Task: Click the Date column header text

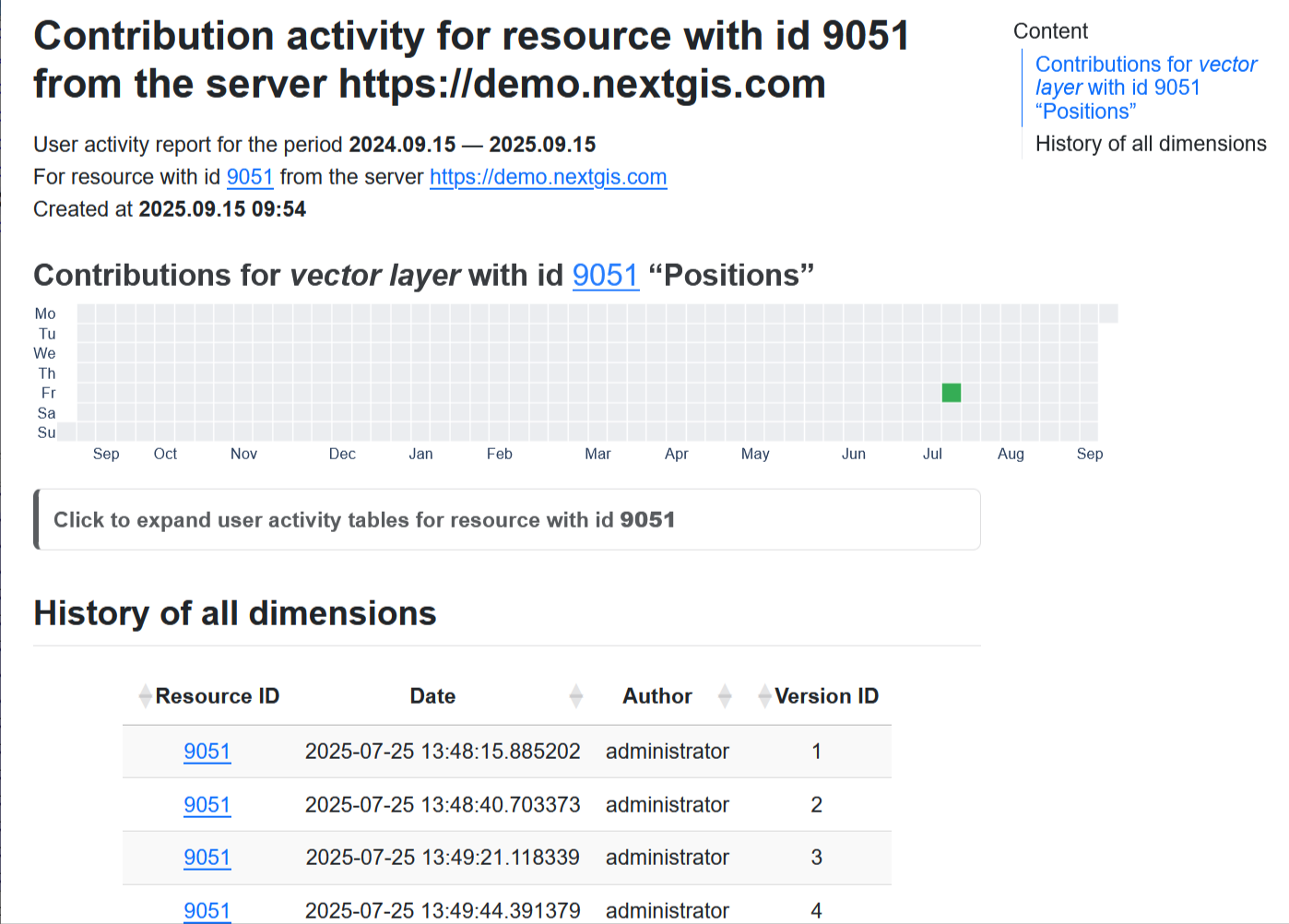Action: 432,696
